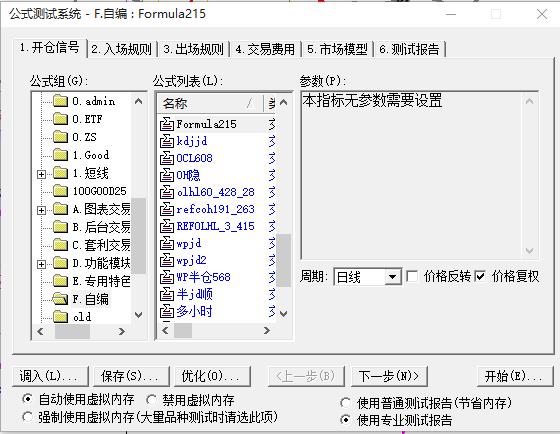The height and width of the screenshot is (434, 560).
Task: Expand the A.图表交易 tree node
Action: [x=41, y=210]
